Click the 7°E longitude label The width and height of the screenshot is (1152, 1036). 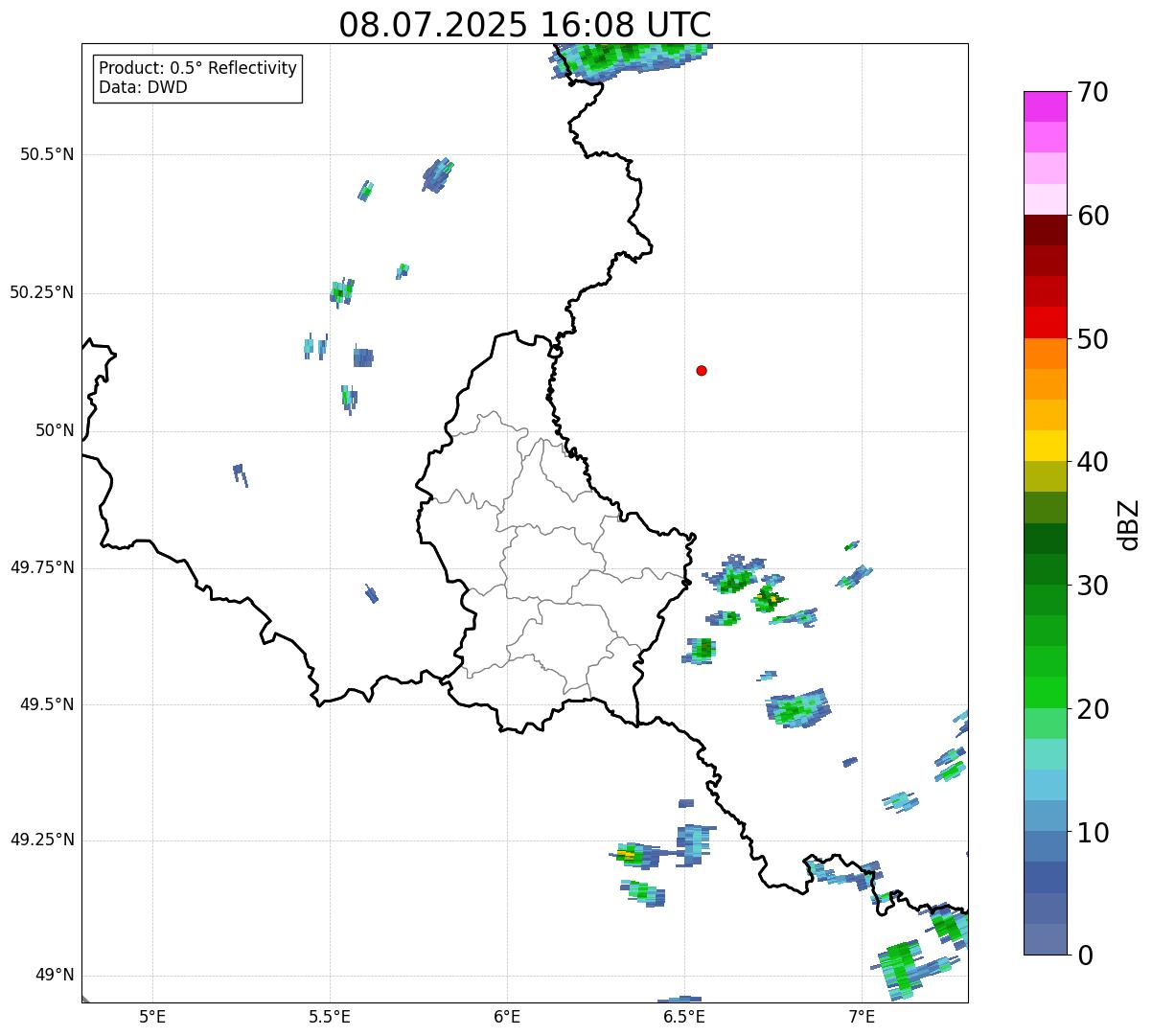tap(862, 1016)
